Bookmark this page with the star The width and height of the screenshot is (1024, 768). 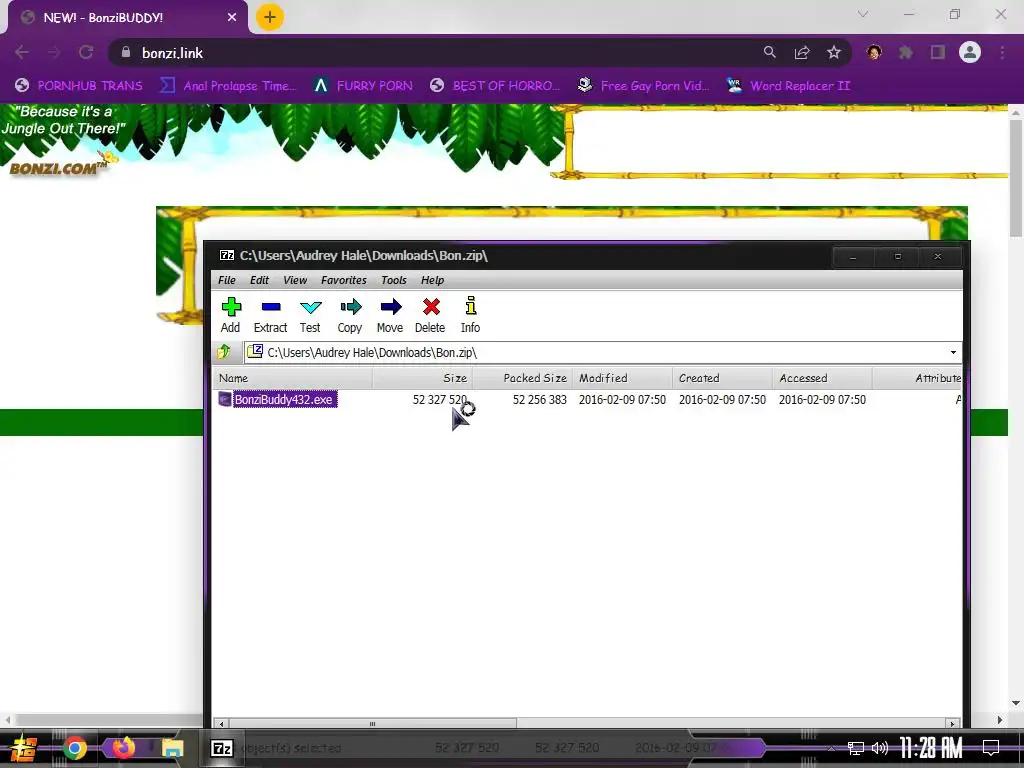pos(834,52)
